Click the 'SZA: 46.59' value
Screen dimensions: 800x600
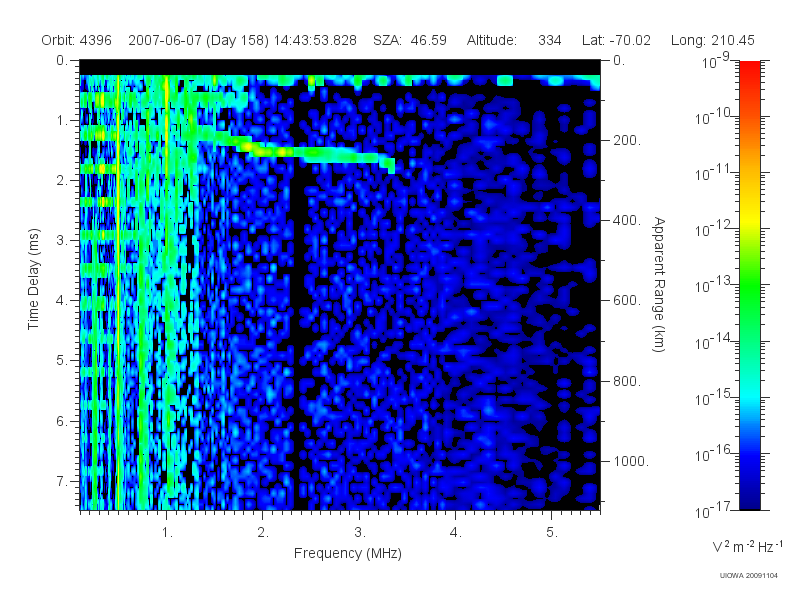410,40
